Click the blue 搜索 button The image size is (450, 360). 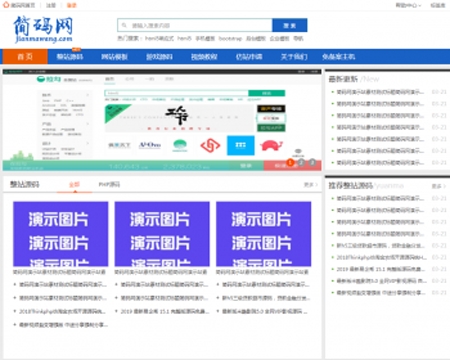tap(290, 25)
